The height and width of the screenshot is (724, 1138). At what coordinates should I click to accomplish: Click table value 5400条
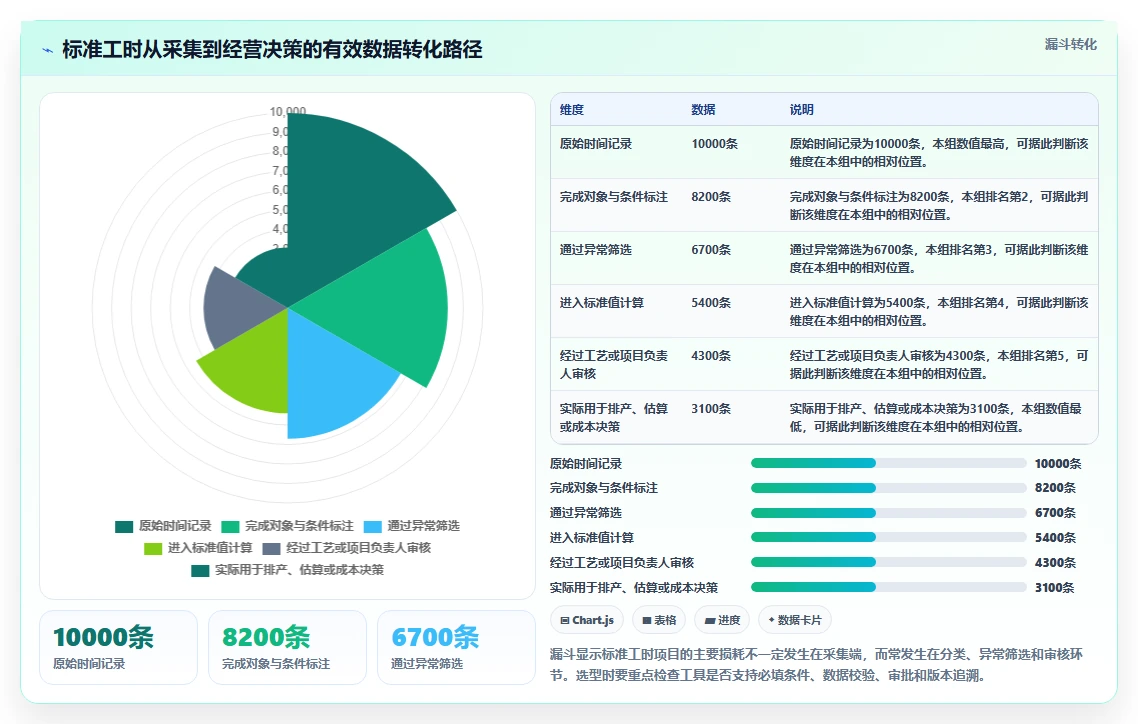tap(711, 303)
